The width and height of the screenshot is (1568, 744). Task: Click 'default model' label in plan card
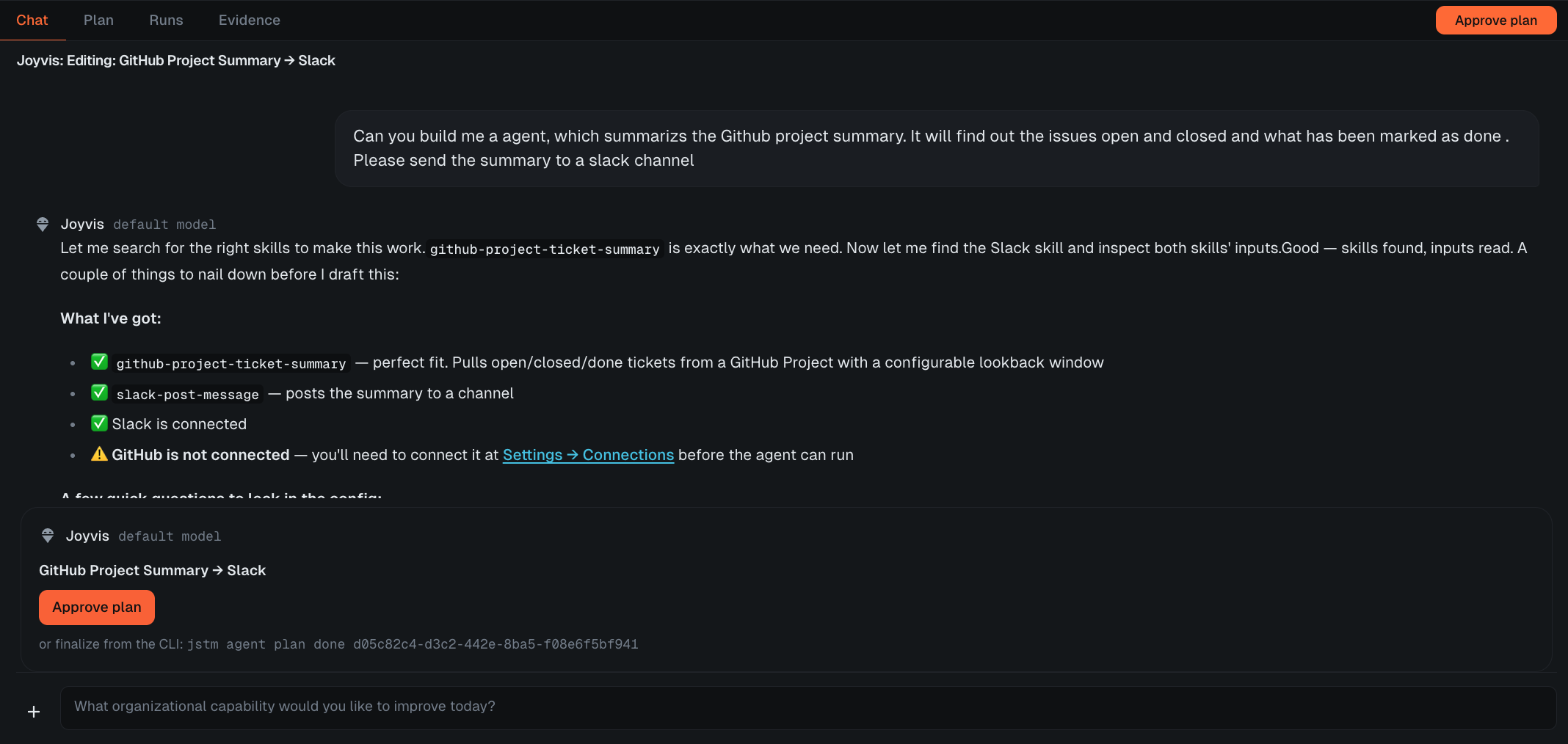coord(170,536)
